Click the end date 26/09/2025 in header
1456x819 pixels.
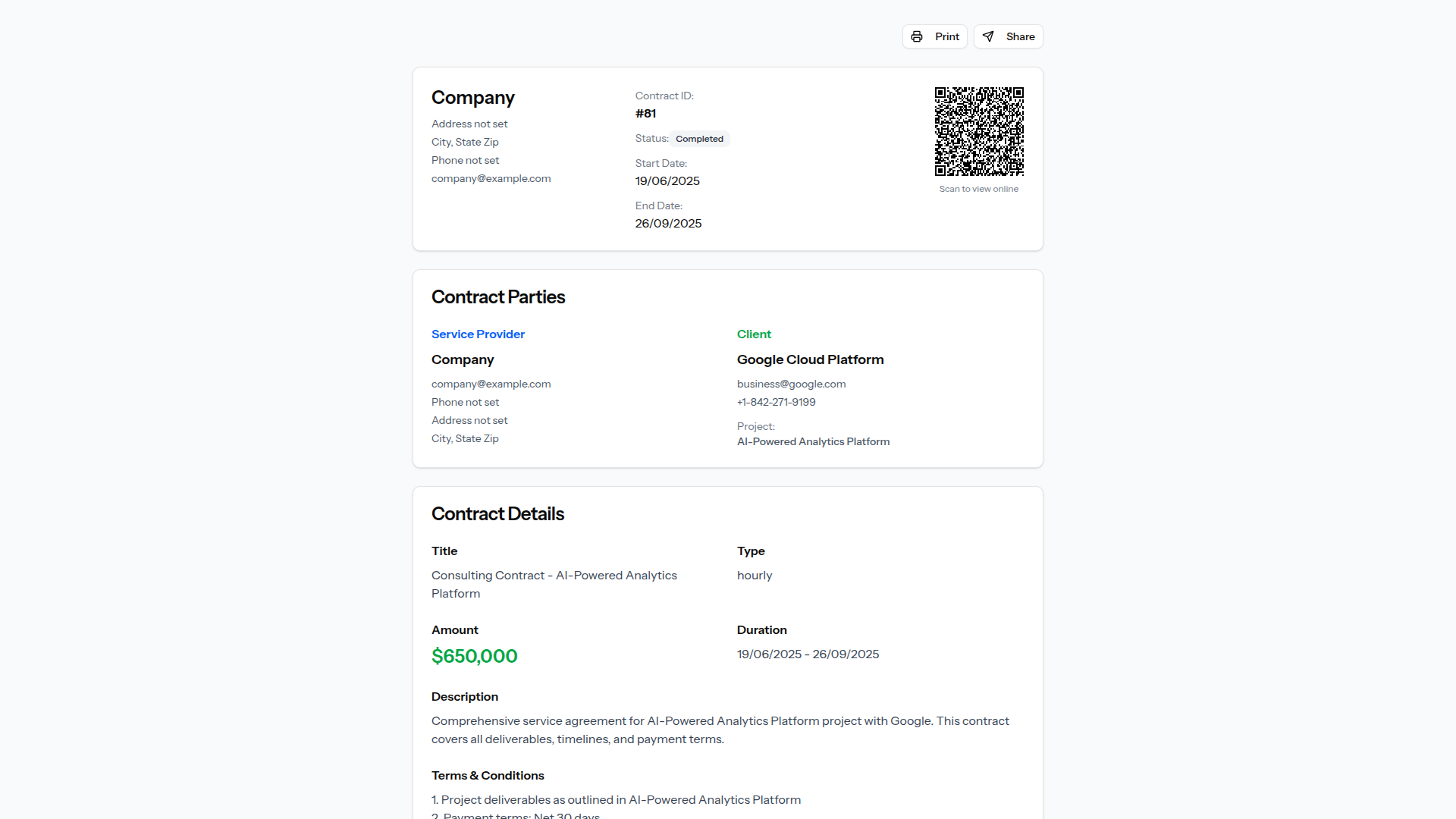(668, 224)
